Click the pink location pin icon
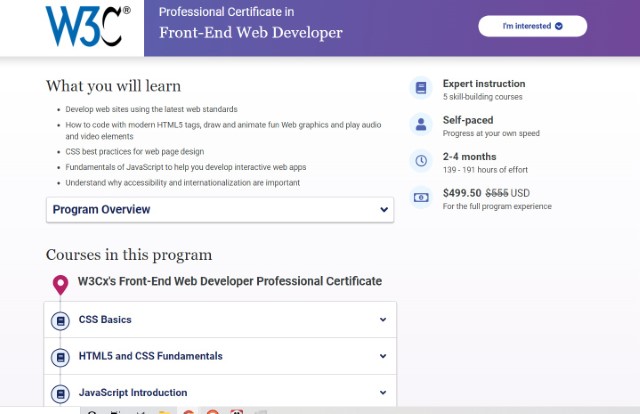The height and width of the screenshot is (414, 640). [x=60, y=285]
